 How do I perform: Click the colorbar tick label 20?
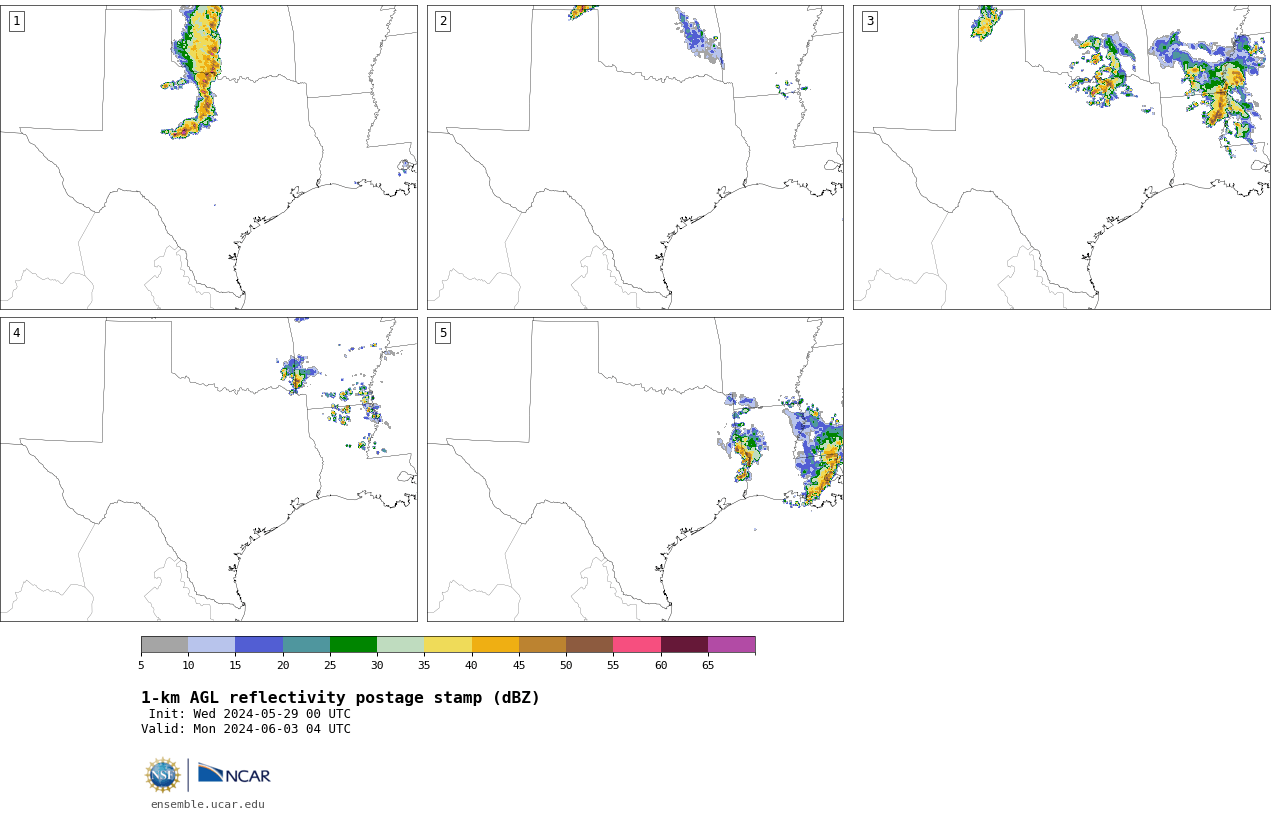(283, 665)
